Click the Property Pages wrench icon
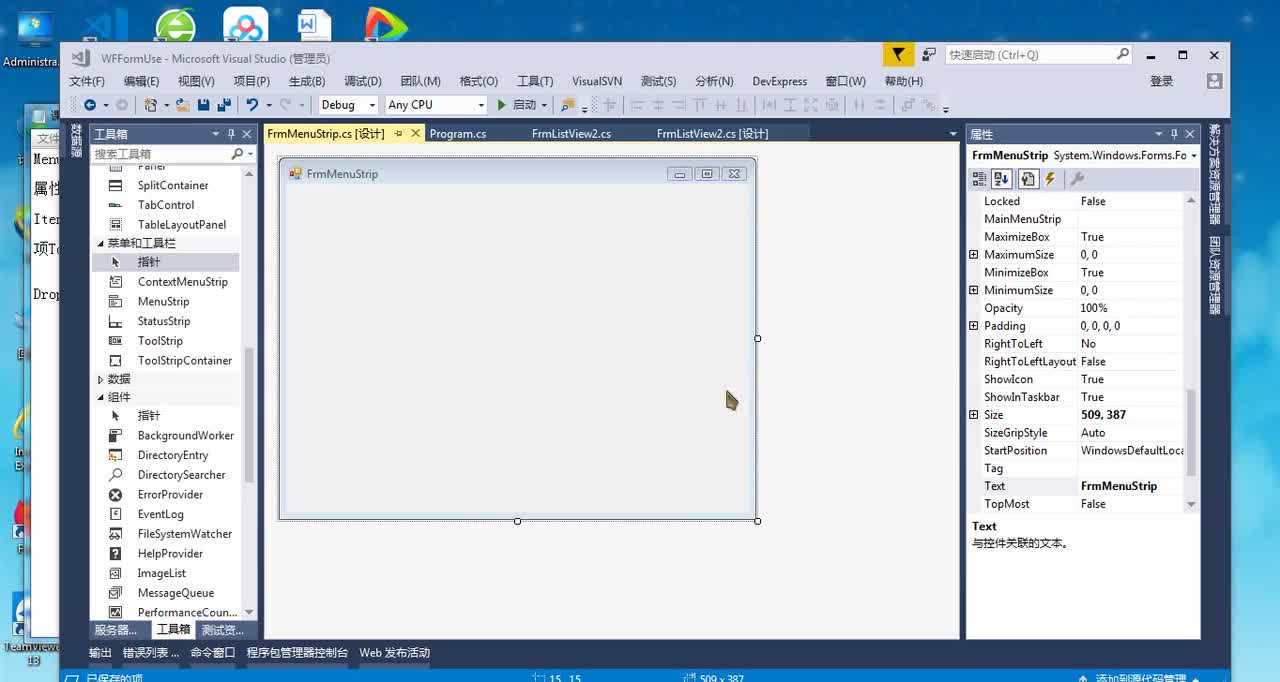 [x=1077, y=179]
